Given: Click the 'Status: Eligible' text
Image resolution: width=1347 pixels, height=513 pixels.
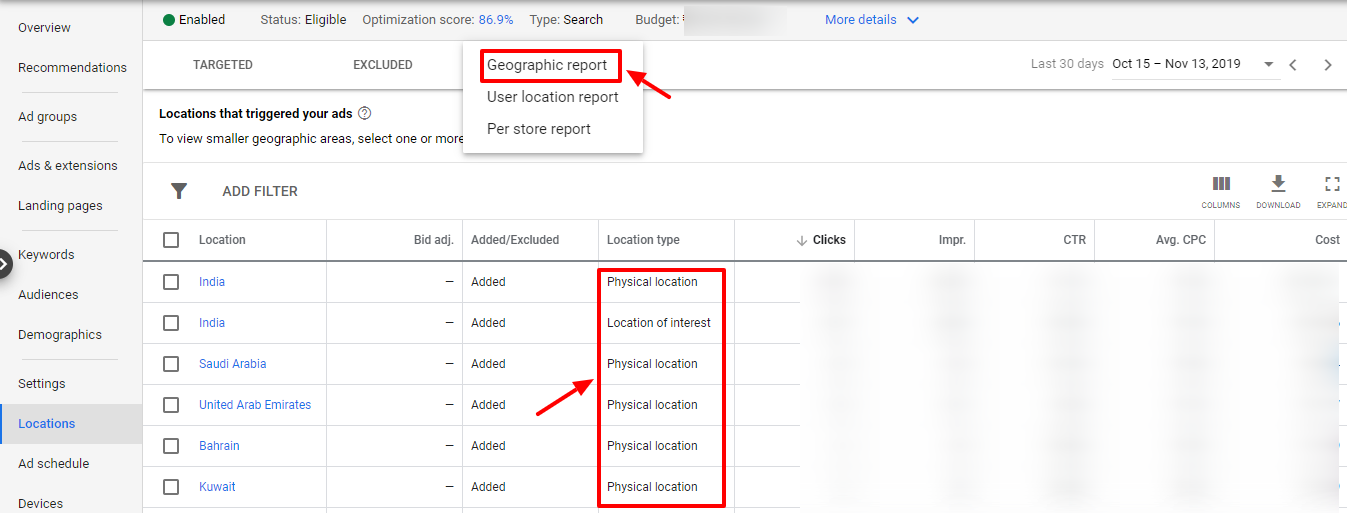Looking at the screenshot, I should [303, 20].
